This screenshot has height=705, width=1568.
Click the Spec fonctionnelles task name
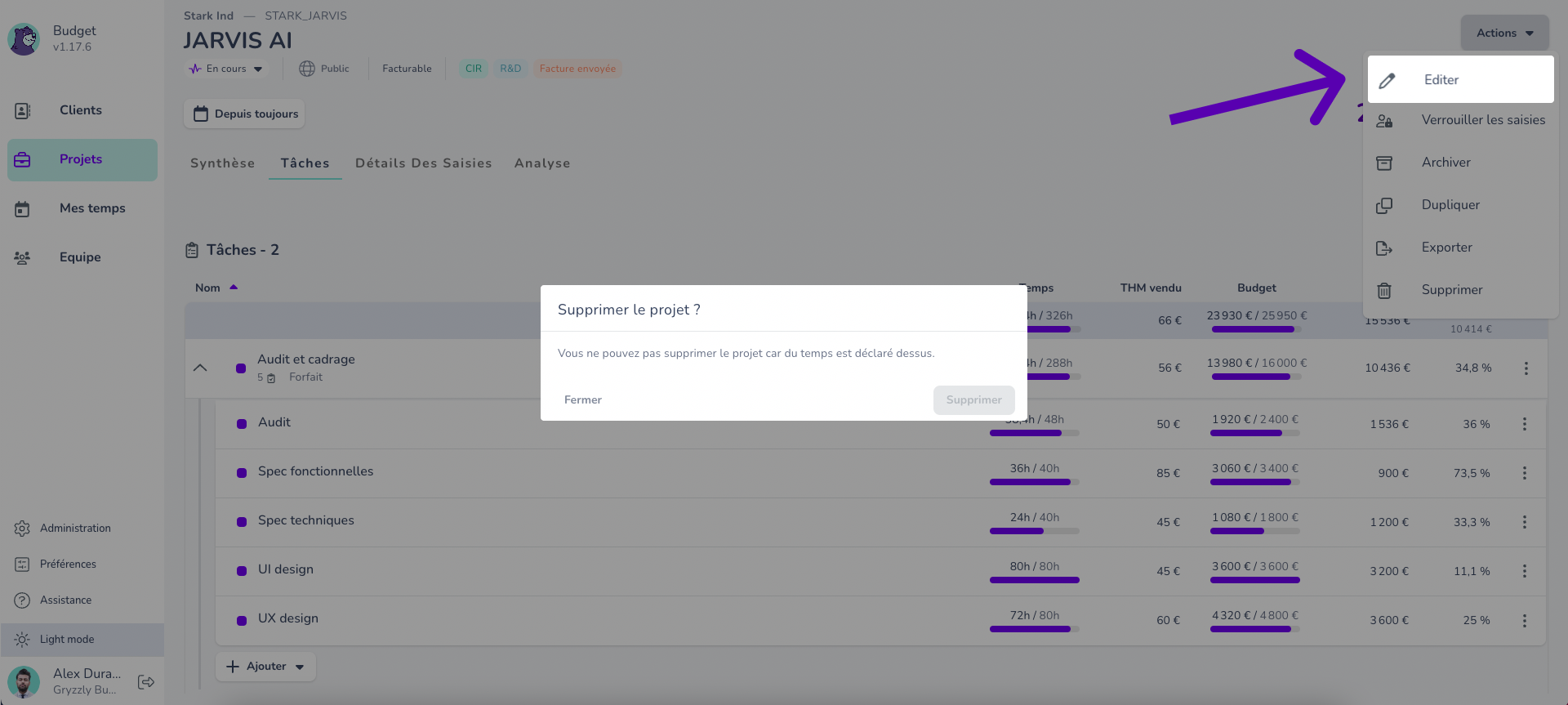click(x=315, y=471)
